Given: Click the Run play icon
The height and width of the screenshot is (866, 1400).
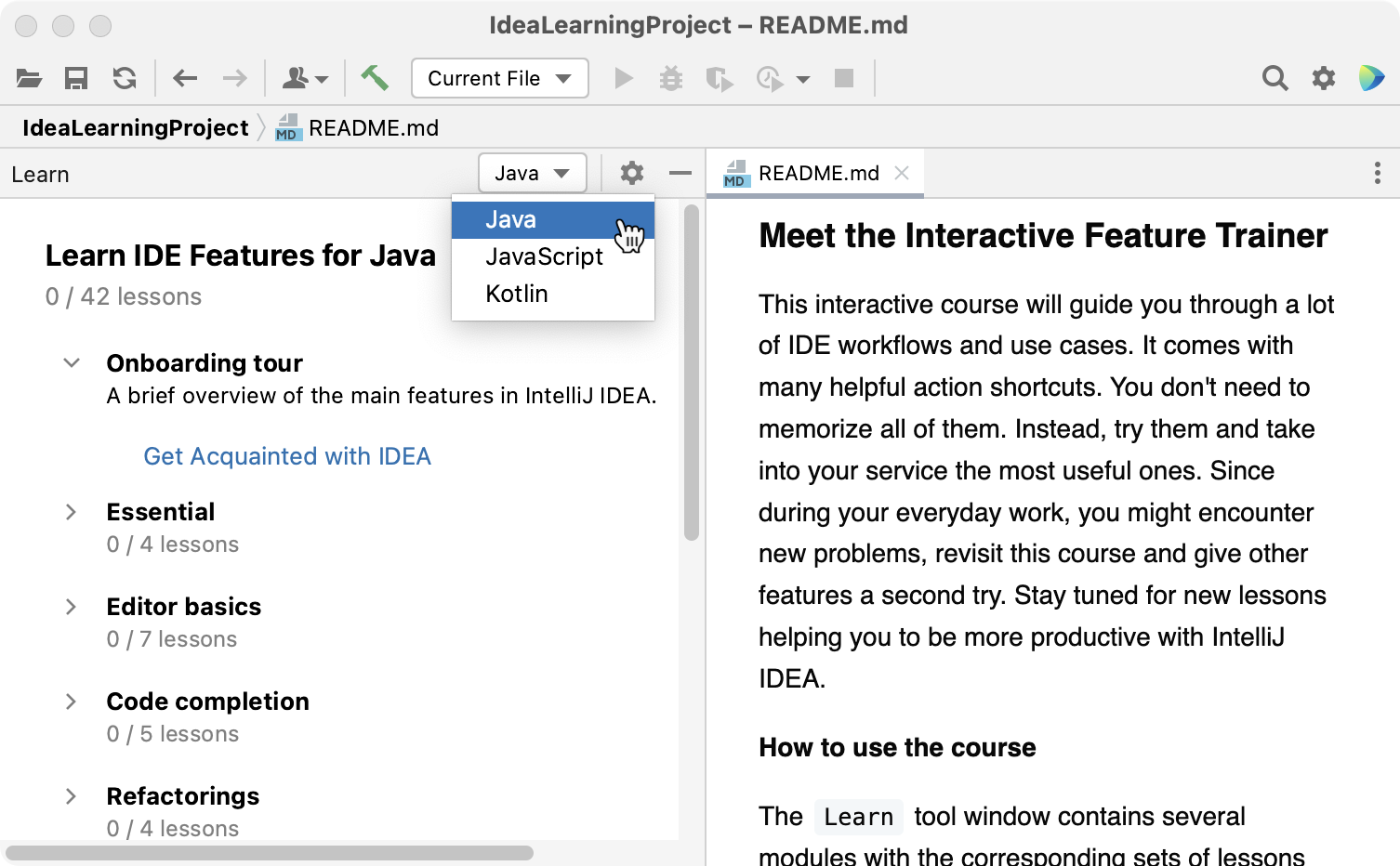Looking at the screenshot, I should pyautogui.click(x=624, y=79).
